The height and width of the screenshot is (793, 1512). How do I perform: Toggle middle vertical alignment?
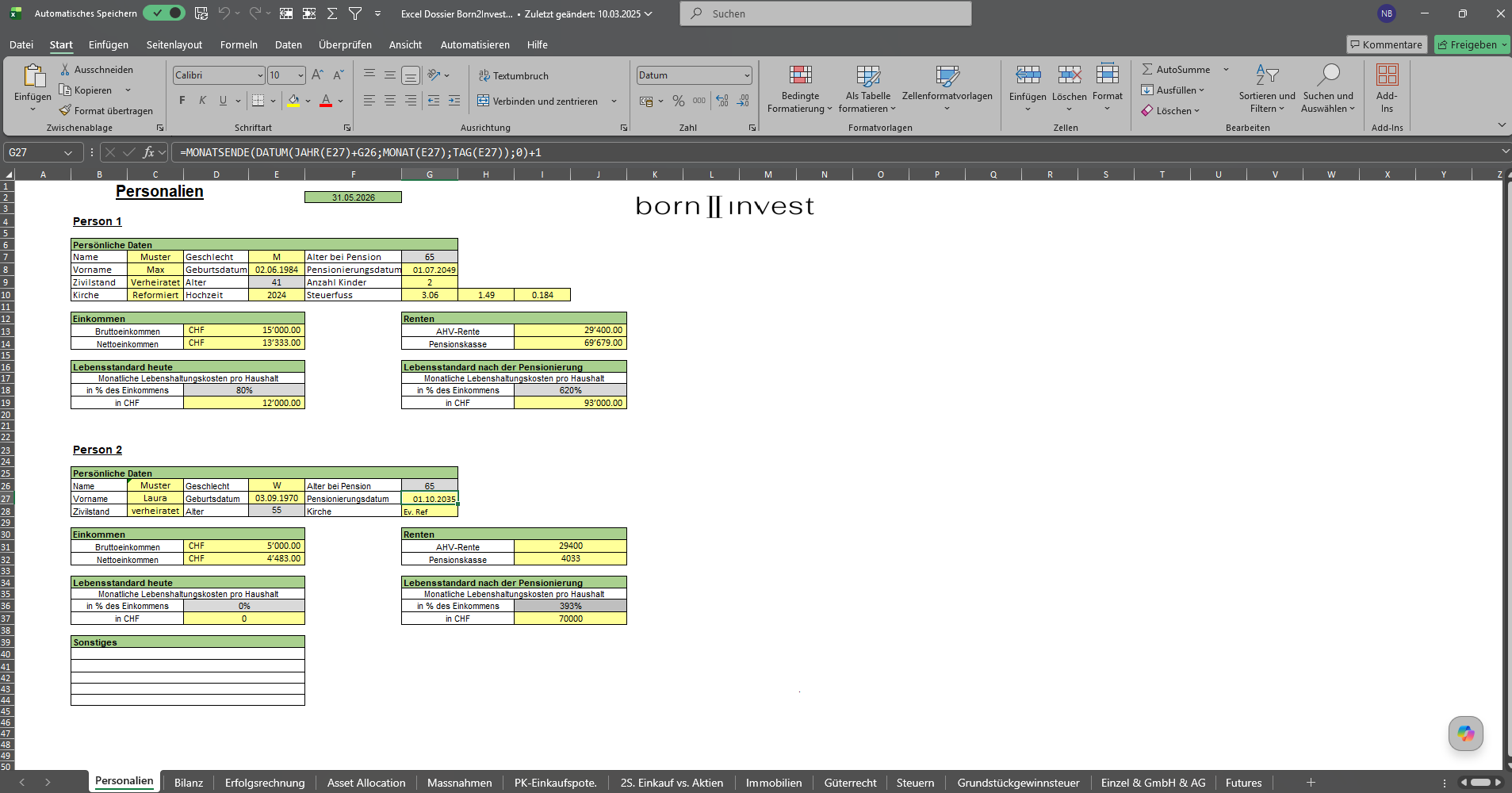tap(390, 75)
